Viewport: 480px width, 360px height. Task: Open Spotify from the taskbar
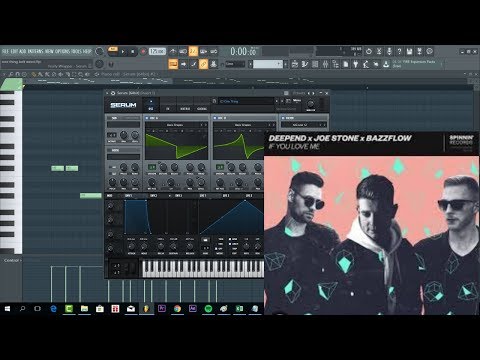(x=208, y=309)
